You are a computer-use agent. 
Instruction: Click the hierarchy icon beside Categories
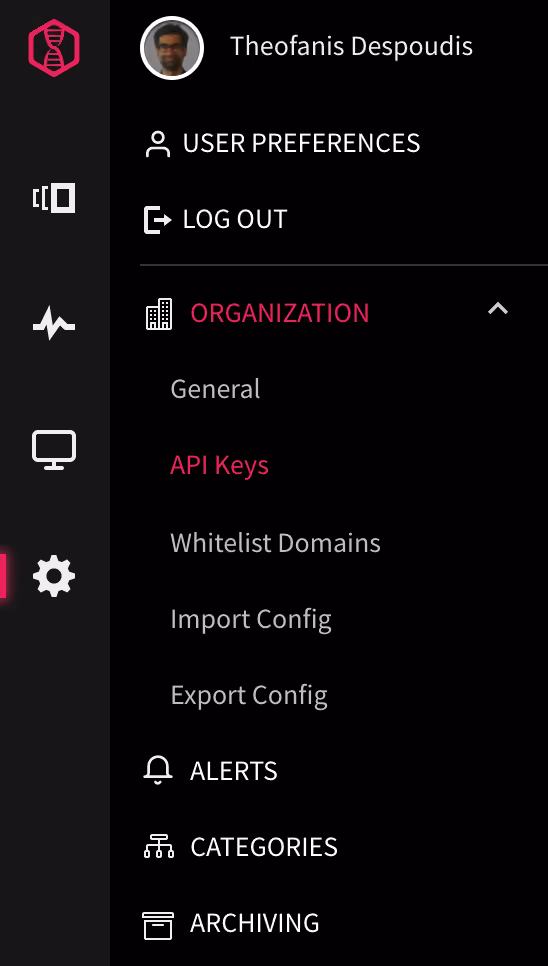pos(159,846)
